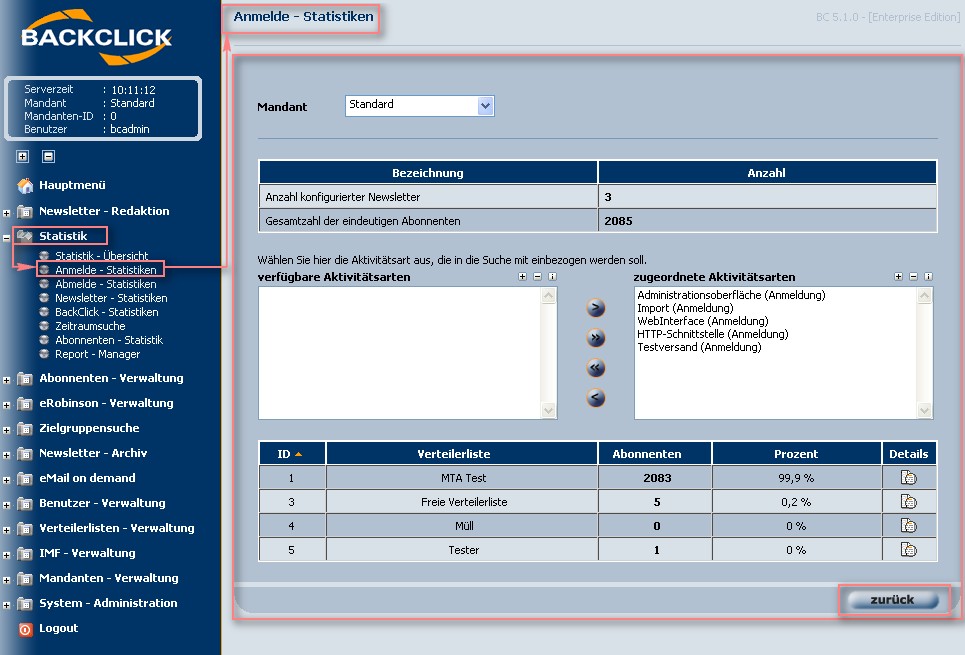The image size is (965, 655).
Task: Select Testversand (Anmeldung) entry
Action: click(699, 347)
